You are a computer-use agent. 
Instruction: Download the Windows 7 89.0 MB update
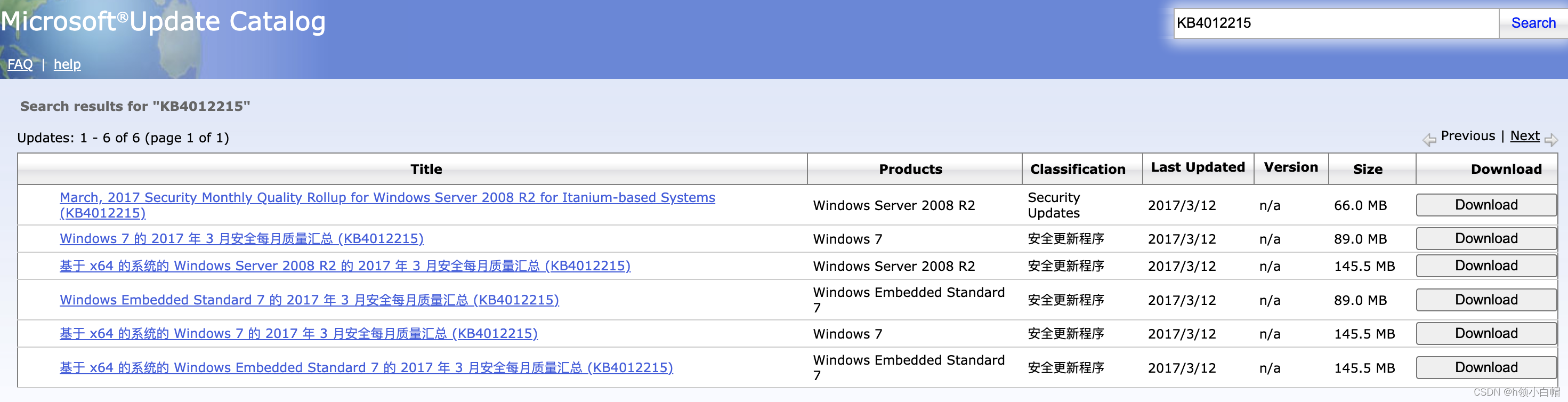[1486, 239]
